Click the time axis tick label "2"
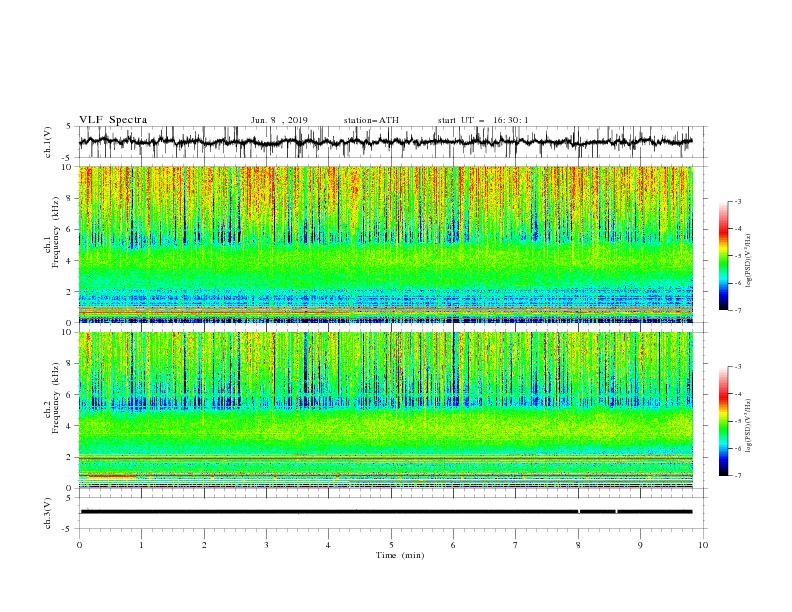 pyautogui.click(x=204, y=545)
